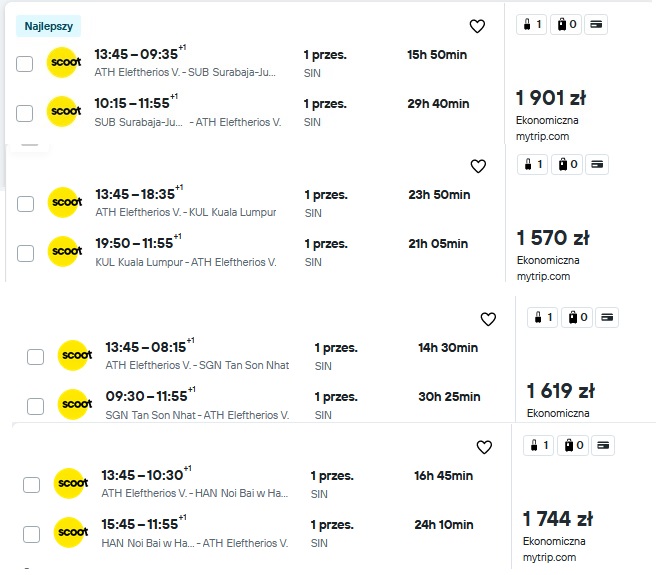Image resolution: width=656 pixels, height=575 pixels.
Task: Select checkbox for 19:50 – 11:55 KUL return flight
Action: click(x=25, y=253)
